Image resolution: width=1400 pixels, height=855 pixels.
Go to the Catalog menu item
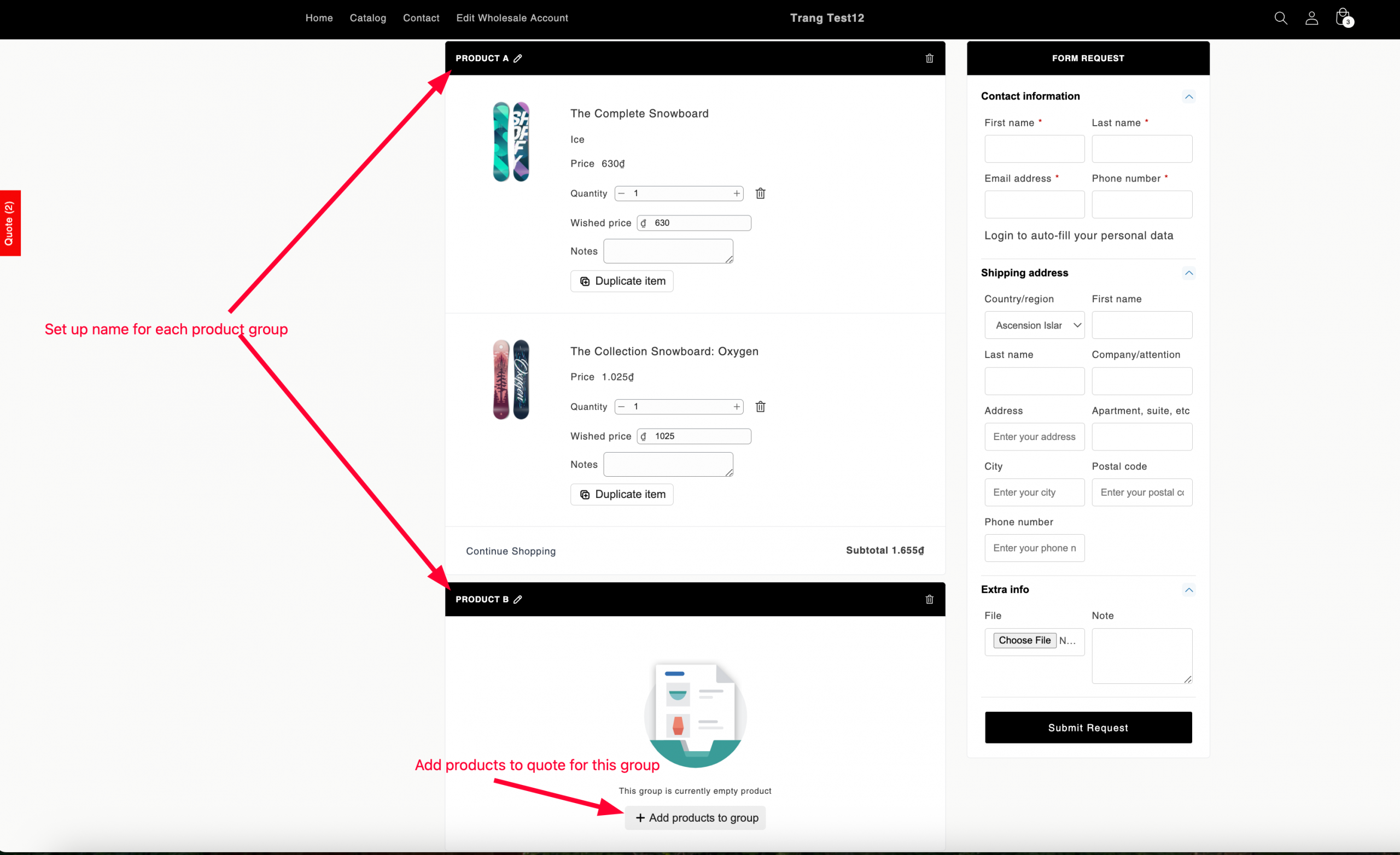click(x=367, y=18)
